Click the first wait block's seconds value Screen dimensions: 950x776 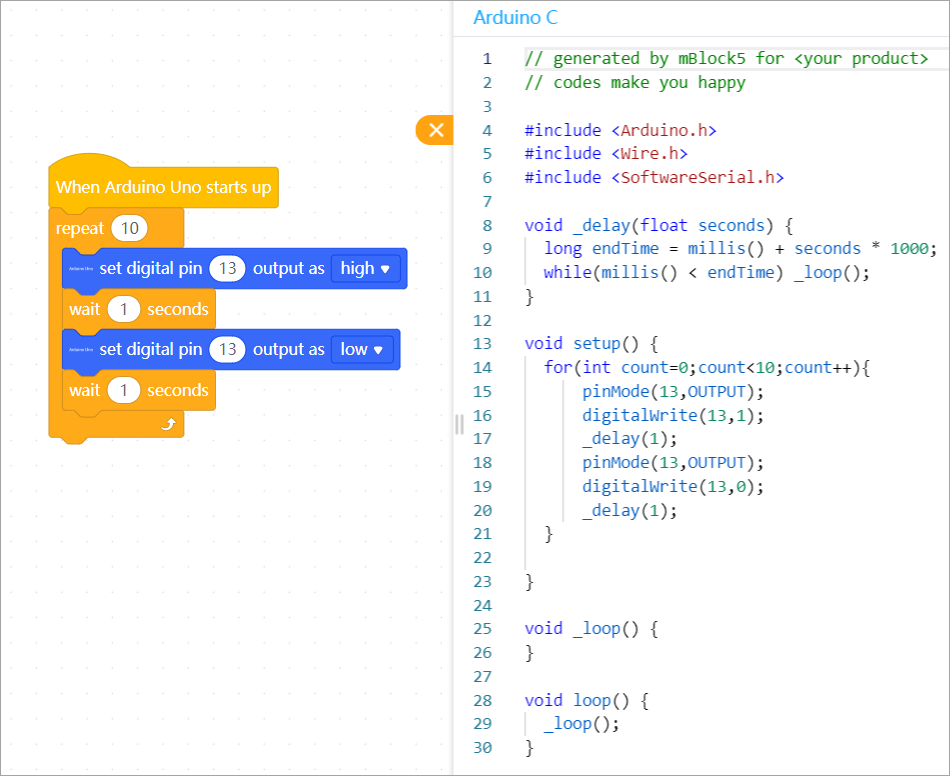click(x=124, y=310)
